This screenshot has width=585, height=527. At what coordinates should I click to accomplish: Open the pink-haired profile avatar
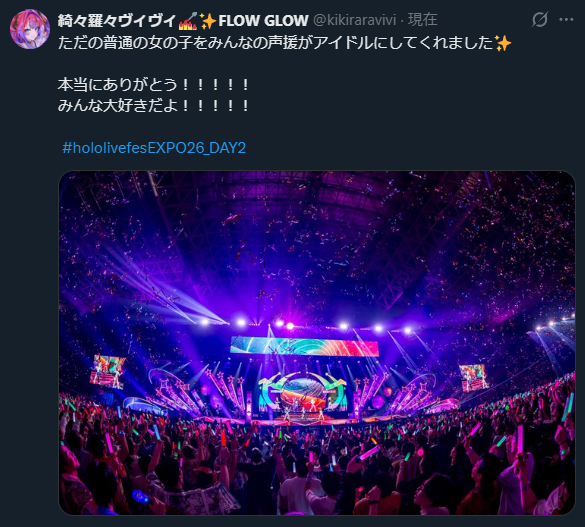tap(29, 29)
